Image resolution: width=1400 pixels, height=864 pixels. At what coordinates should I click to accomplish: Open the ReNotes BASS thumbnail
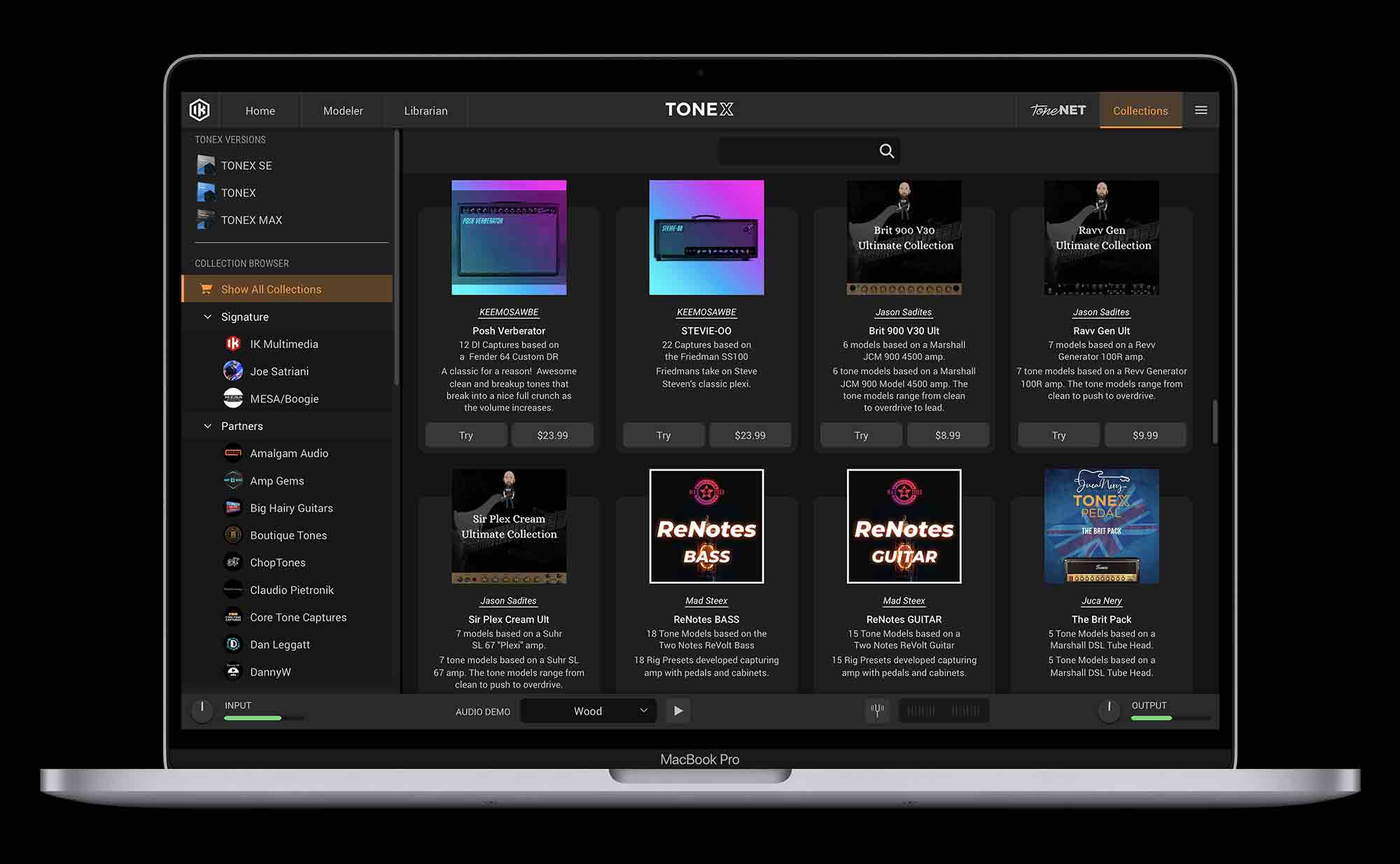point(706,526)
